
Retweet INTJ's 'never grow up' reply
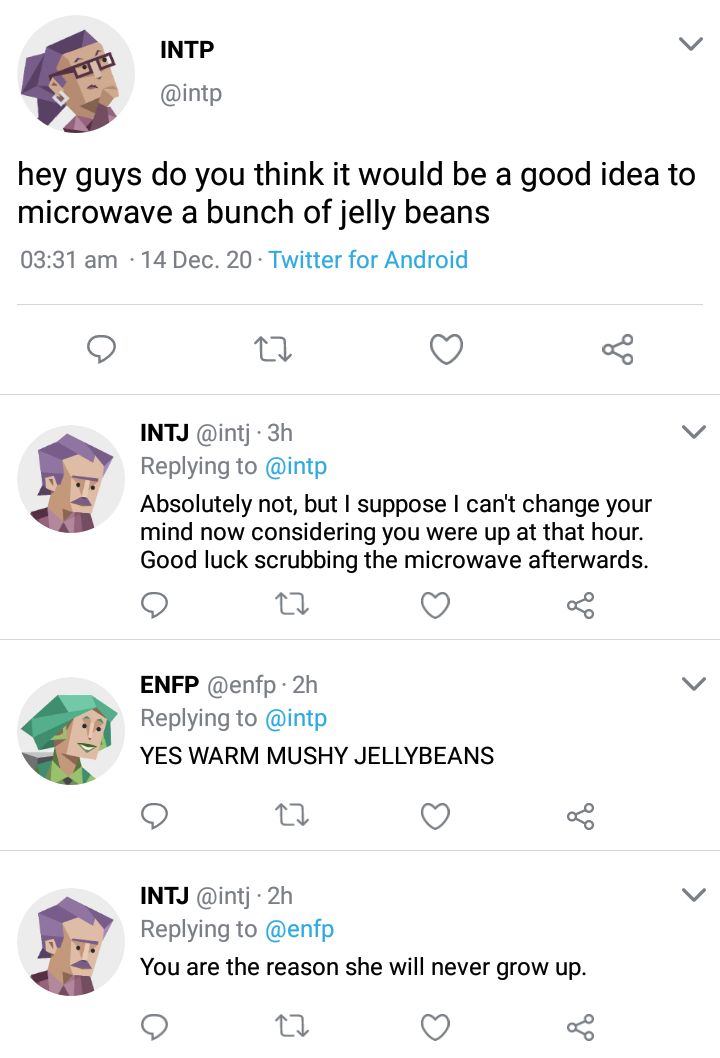pos(294,1027)
